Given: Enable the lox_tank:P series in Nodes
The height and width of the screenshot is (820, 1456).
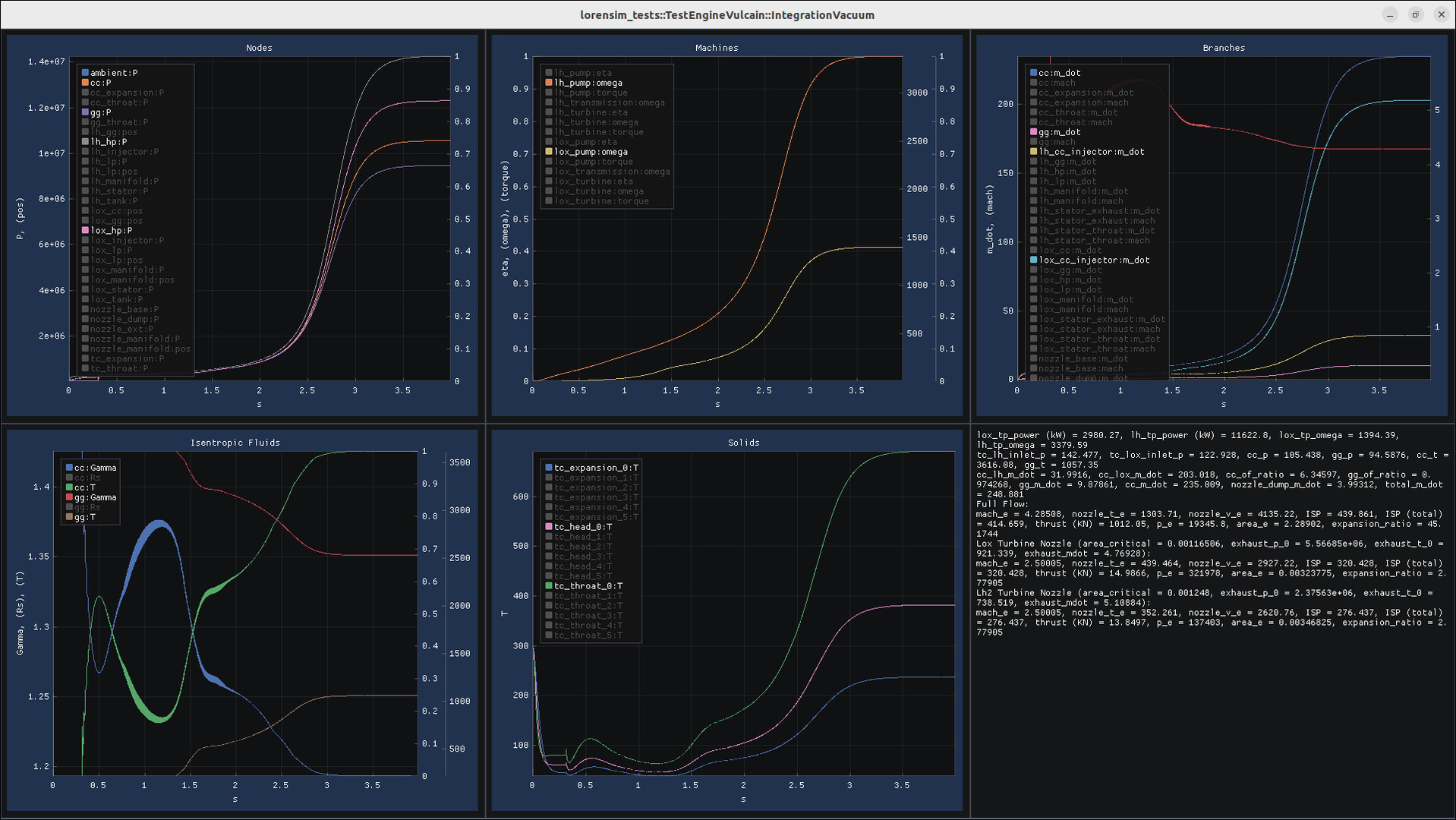Looking at the screenshot, I should (116, 299).
